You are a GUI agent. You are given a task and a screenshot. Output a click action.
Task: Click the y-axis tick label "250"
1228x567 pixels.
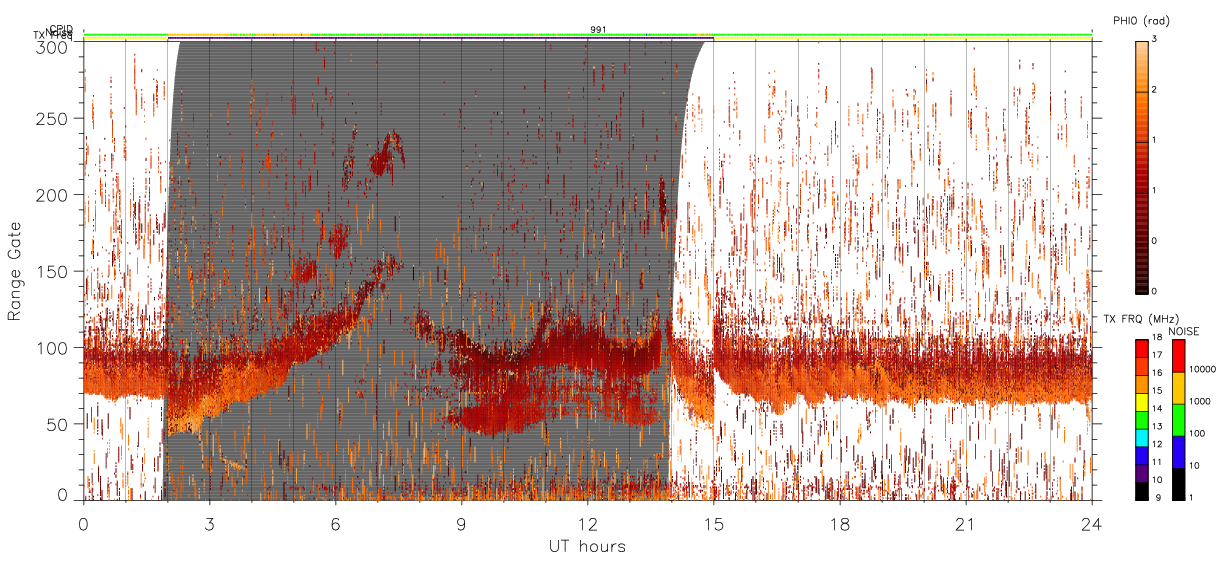coord(53,119)
